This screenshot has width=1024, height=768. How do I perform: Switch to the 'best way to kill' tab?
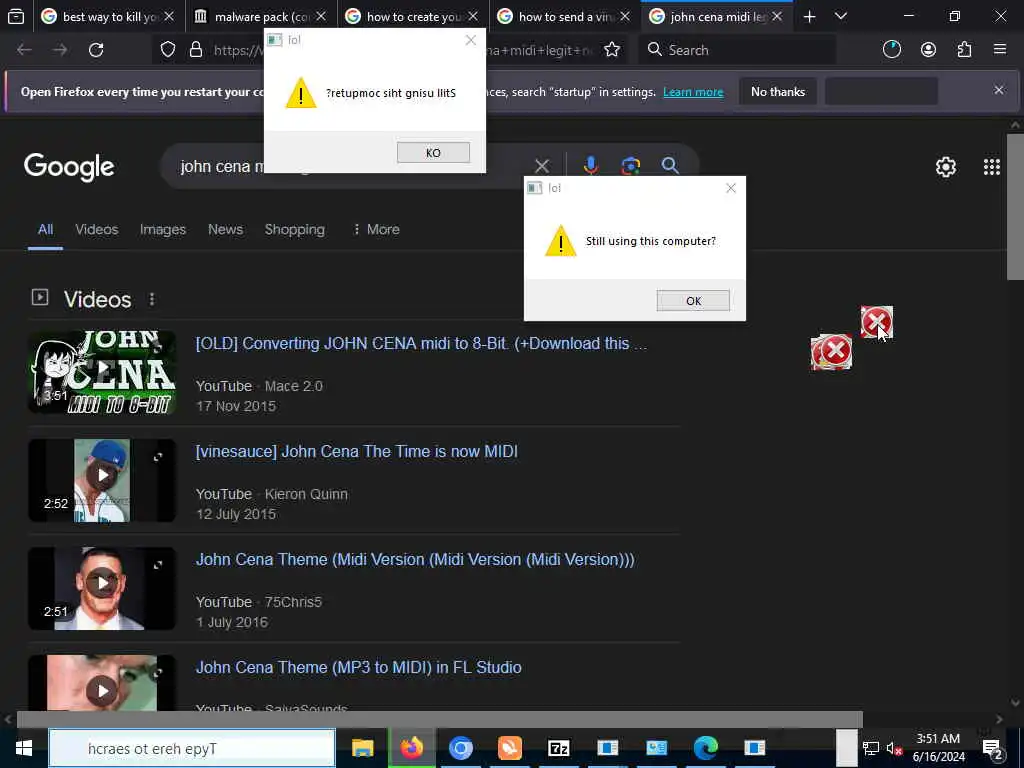(x=109, y=16)
